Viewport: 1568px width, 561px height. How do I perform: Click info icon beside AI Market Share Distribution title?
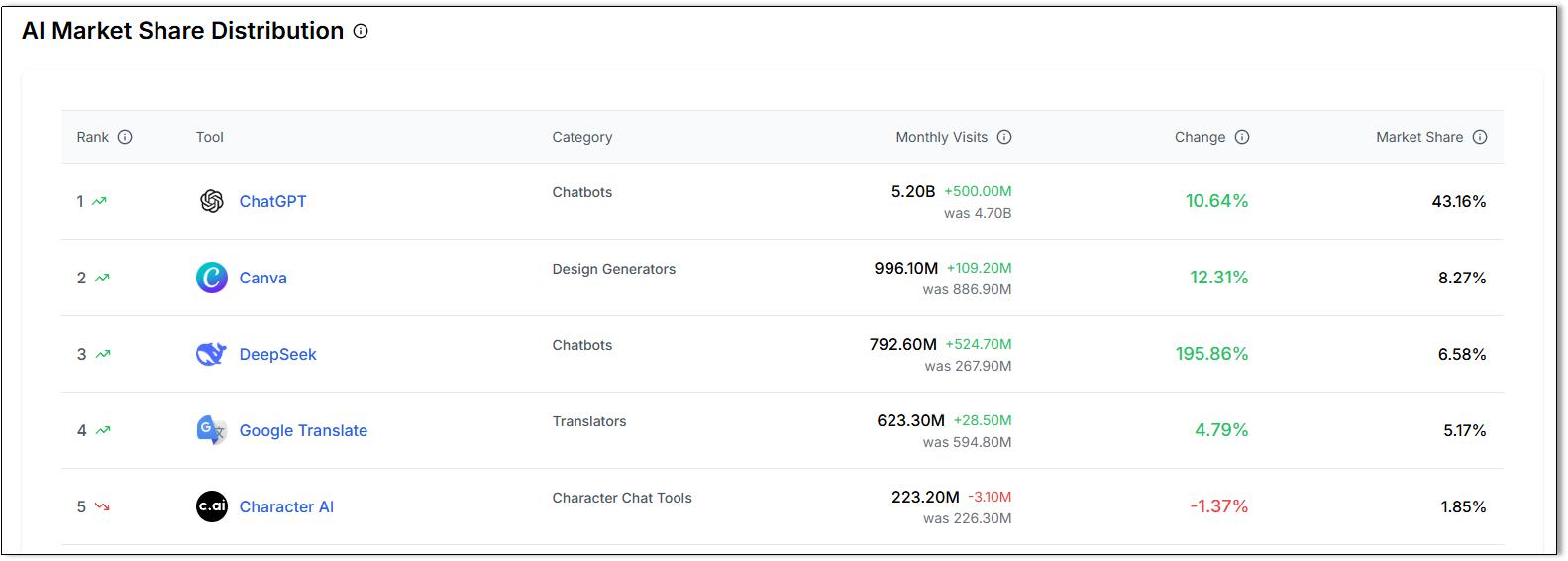[361, 31]
